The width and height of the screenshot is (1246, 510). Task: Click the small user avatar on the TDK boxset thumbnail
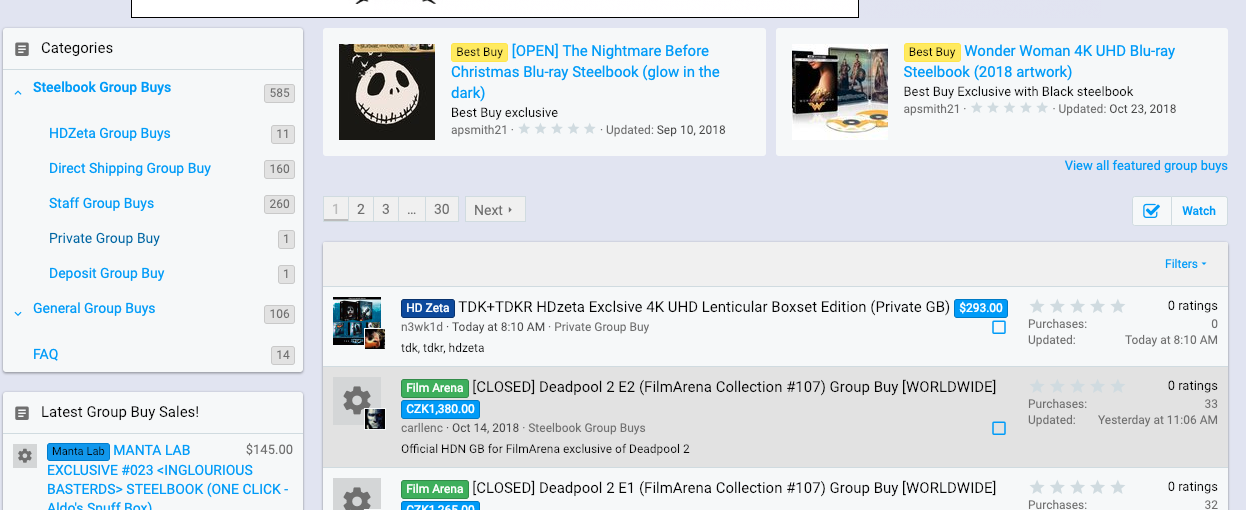coord(375,338)
